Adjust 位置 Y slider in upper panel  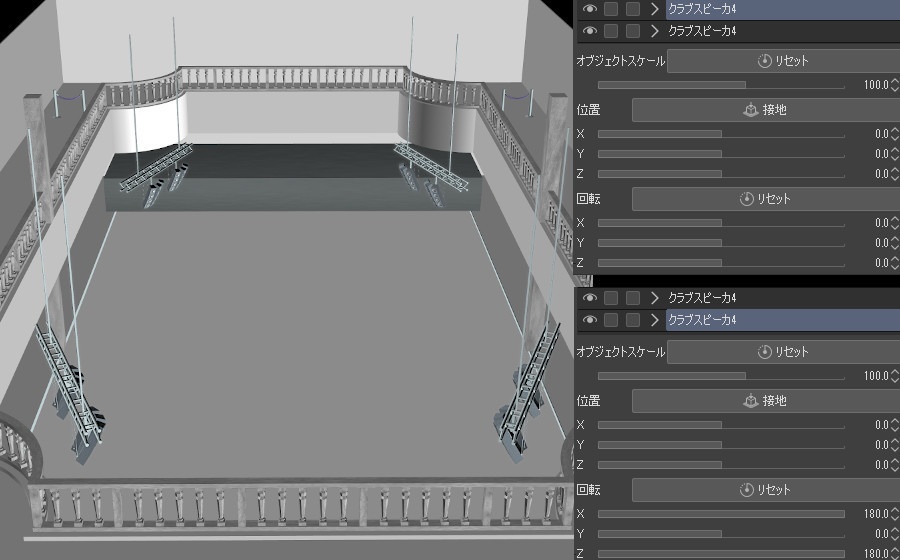(721, 154)
